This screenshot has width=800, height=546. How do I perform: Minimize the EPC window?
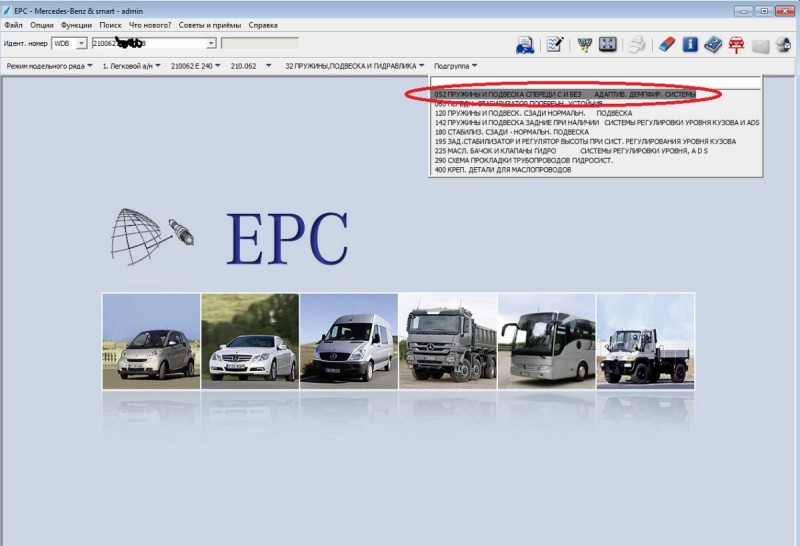(x=743, y=10)
